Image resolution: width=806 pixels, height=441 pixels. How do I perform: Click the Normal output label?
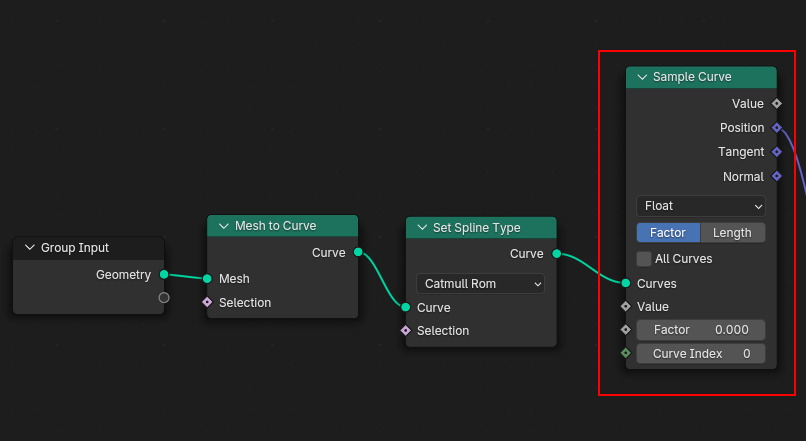coord(743,177)
